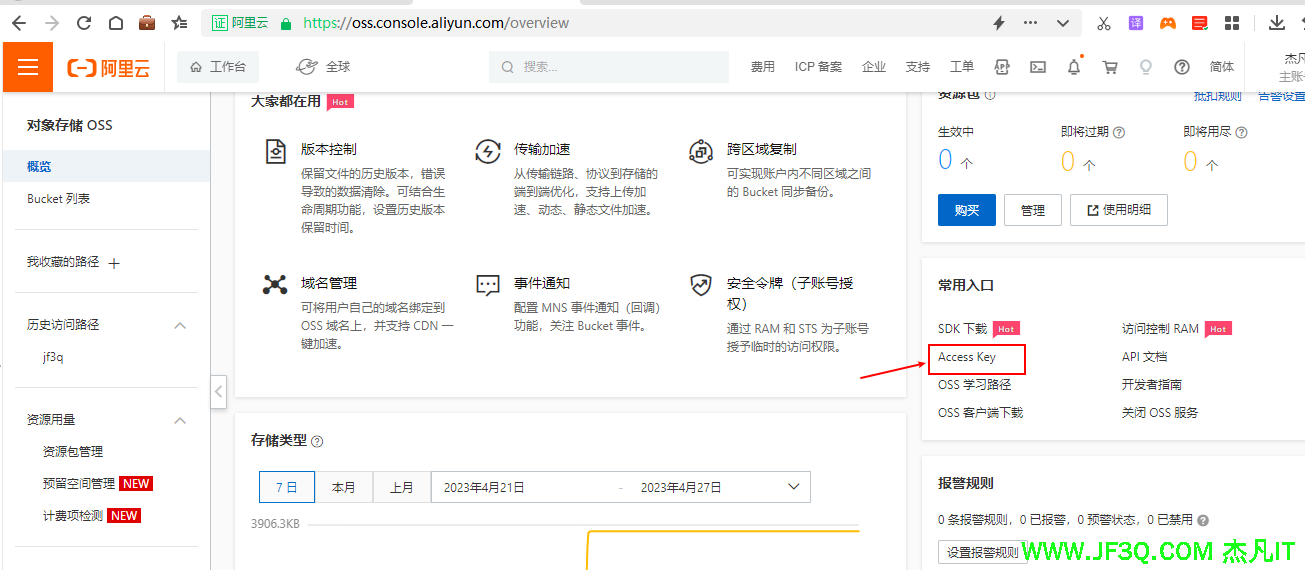Collapse the left sidebar with arrow handle
The width and height of the screenshot is (1305, 570).
coord(219,392)
